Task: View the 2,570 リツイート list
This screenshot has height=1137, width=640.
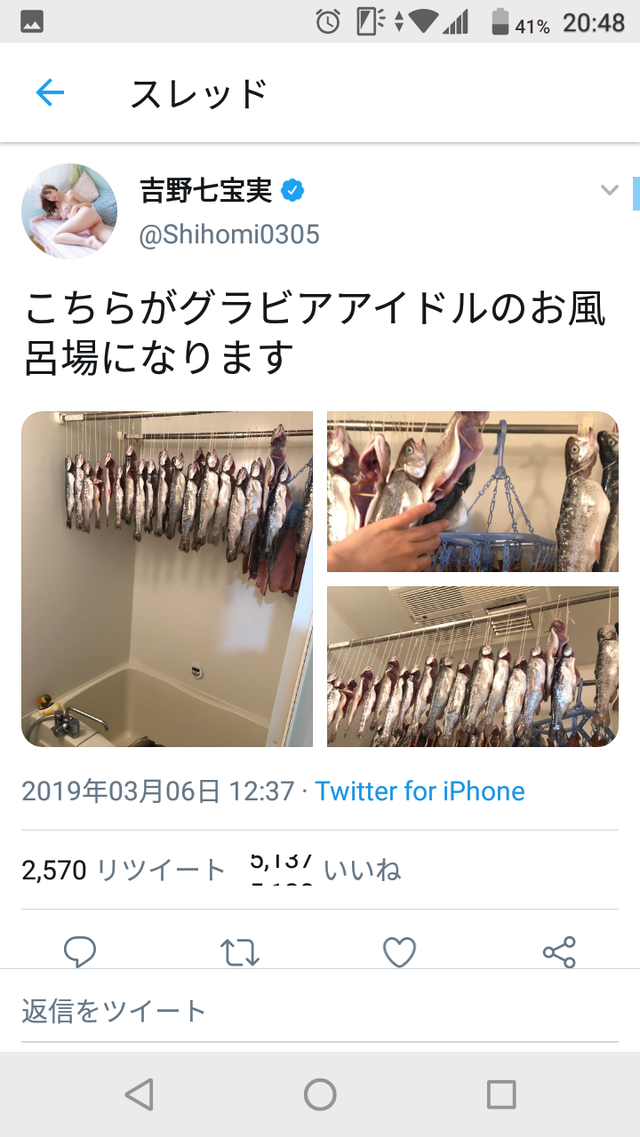Action: click(x=123, y=869)
